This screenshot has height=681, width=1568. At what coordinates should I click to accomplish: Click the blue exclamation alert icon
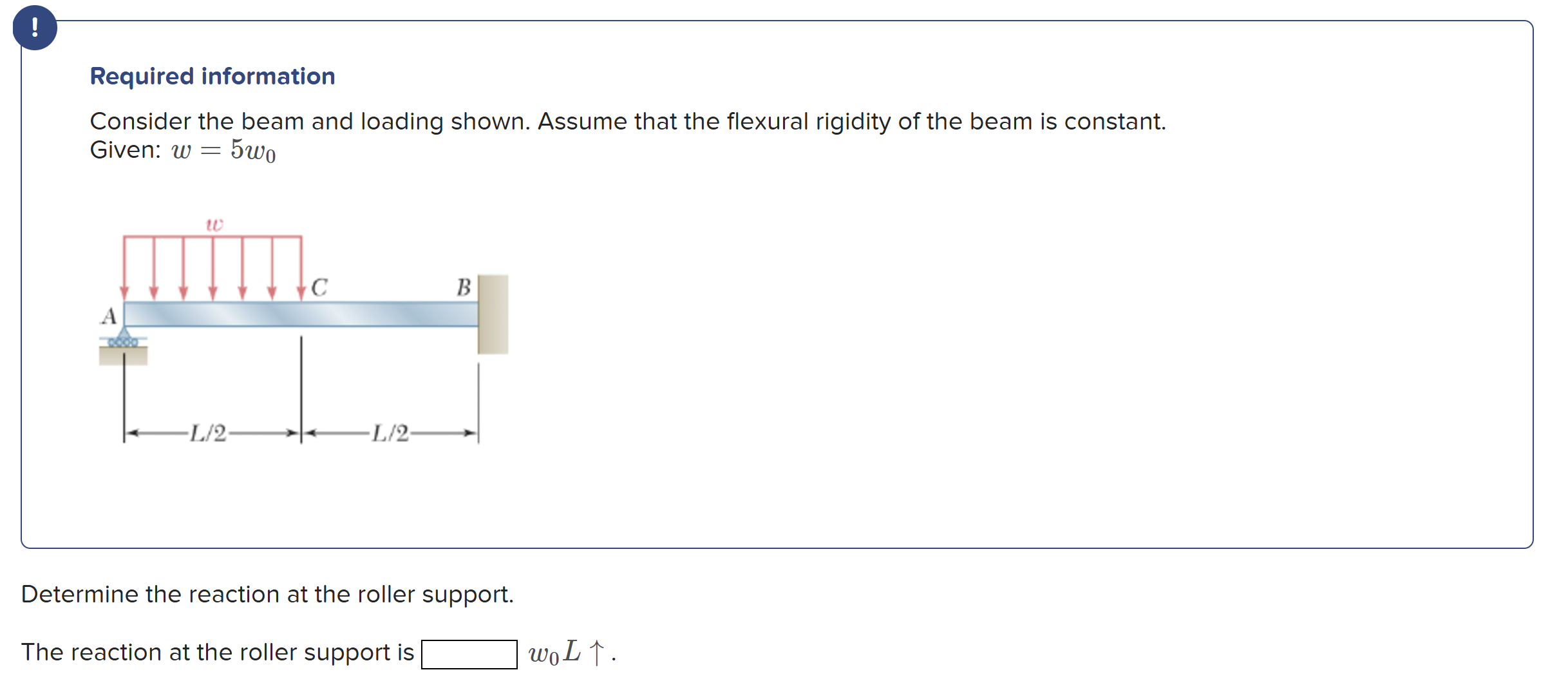pos(35,27)
